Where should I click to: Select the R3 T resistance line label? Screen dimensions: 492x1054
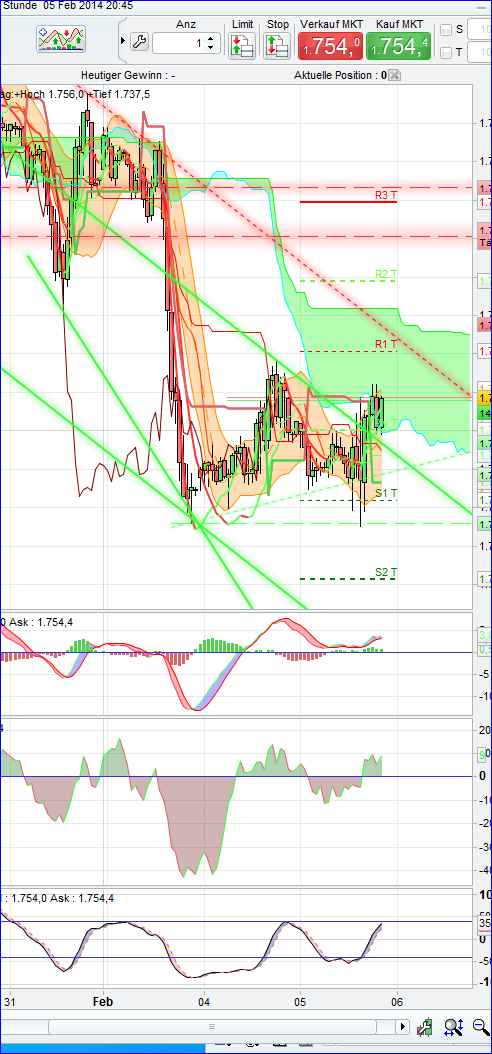[386, 196]
